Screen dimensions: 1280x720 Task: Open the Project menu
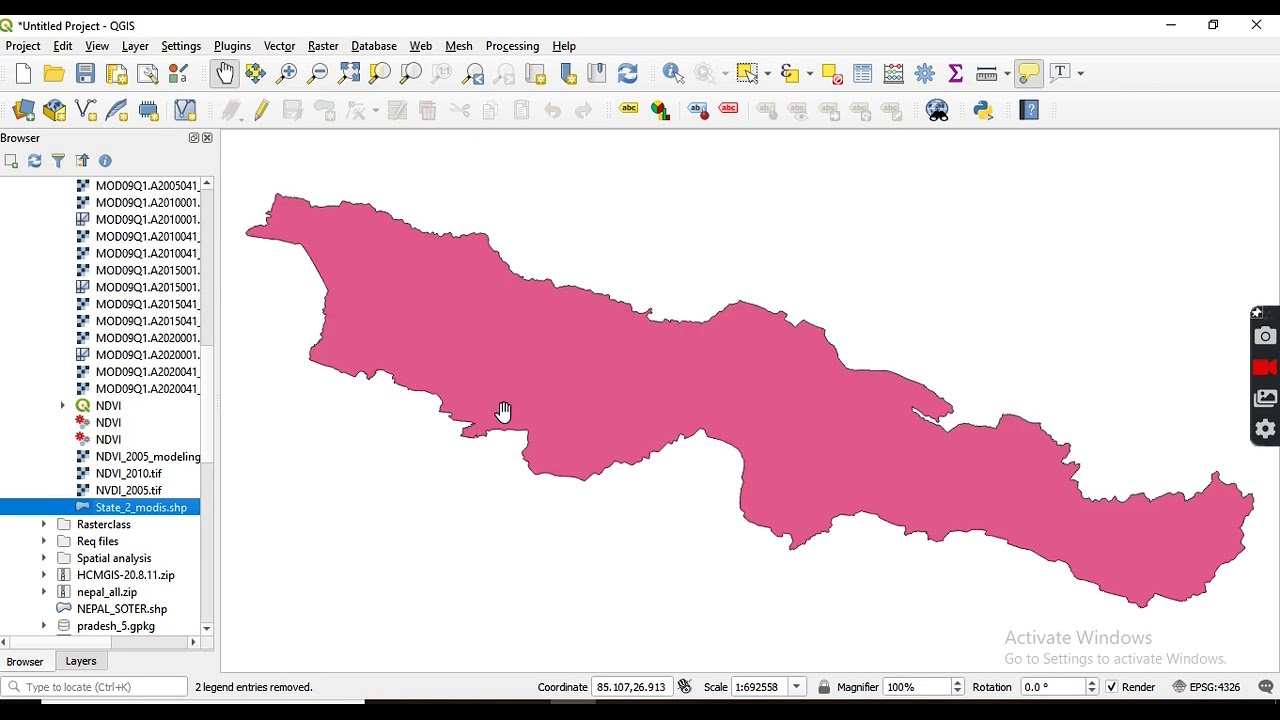pyautogui.click(x=23, y=46)
